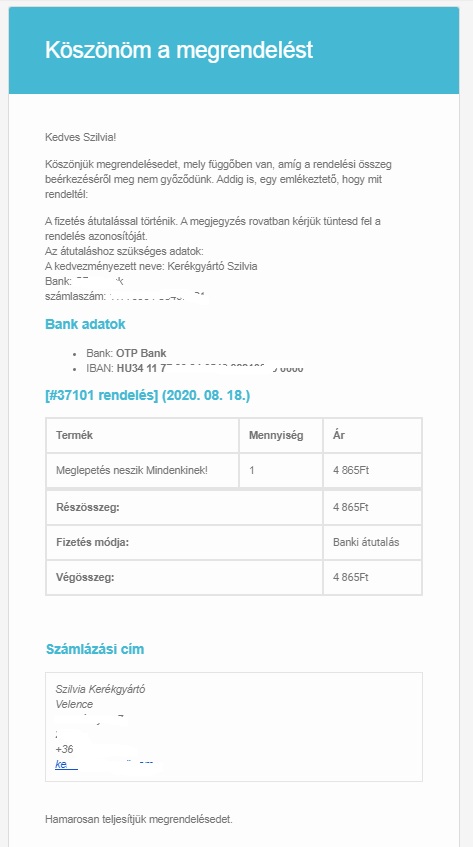Click the Kedves Szilvia! greeting text
This screenshot has height=847, width=473.
click(80, 137)
